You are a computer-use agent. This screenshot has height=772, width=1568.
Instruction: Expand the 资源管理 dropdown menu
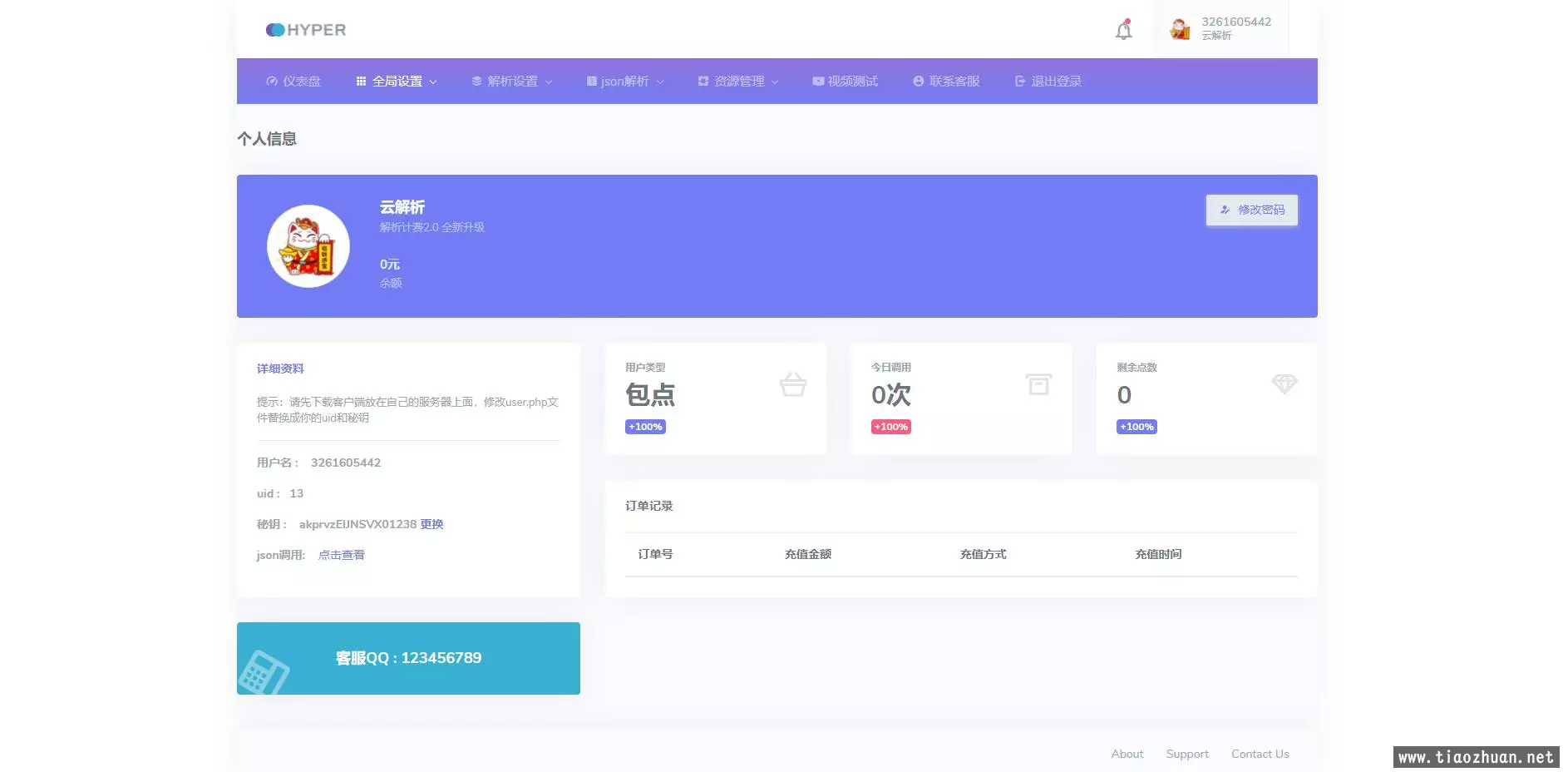click(738, 82)
